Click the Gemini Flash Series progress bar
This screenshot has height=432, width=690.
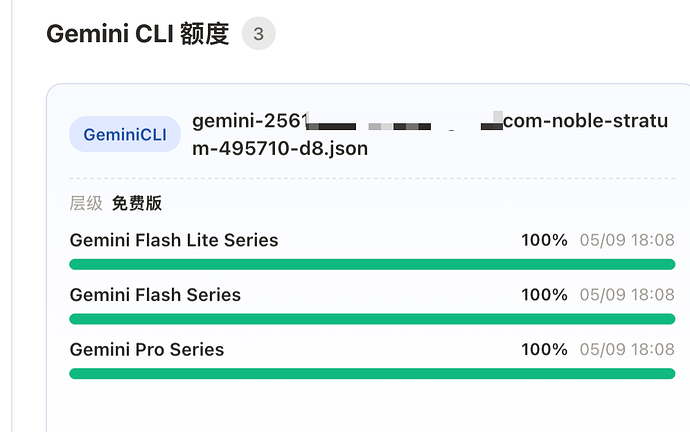point(372,319)
